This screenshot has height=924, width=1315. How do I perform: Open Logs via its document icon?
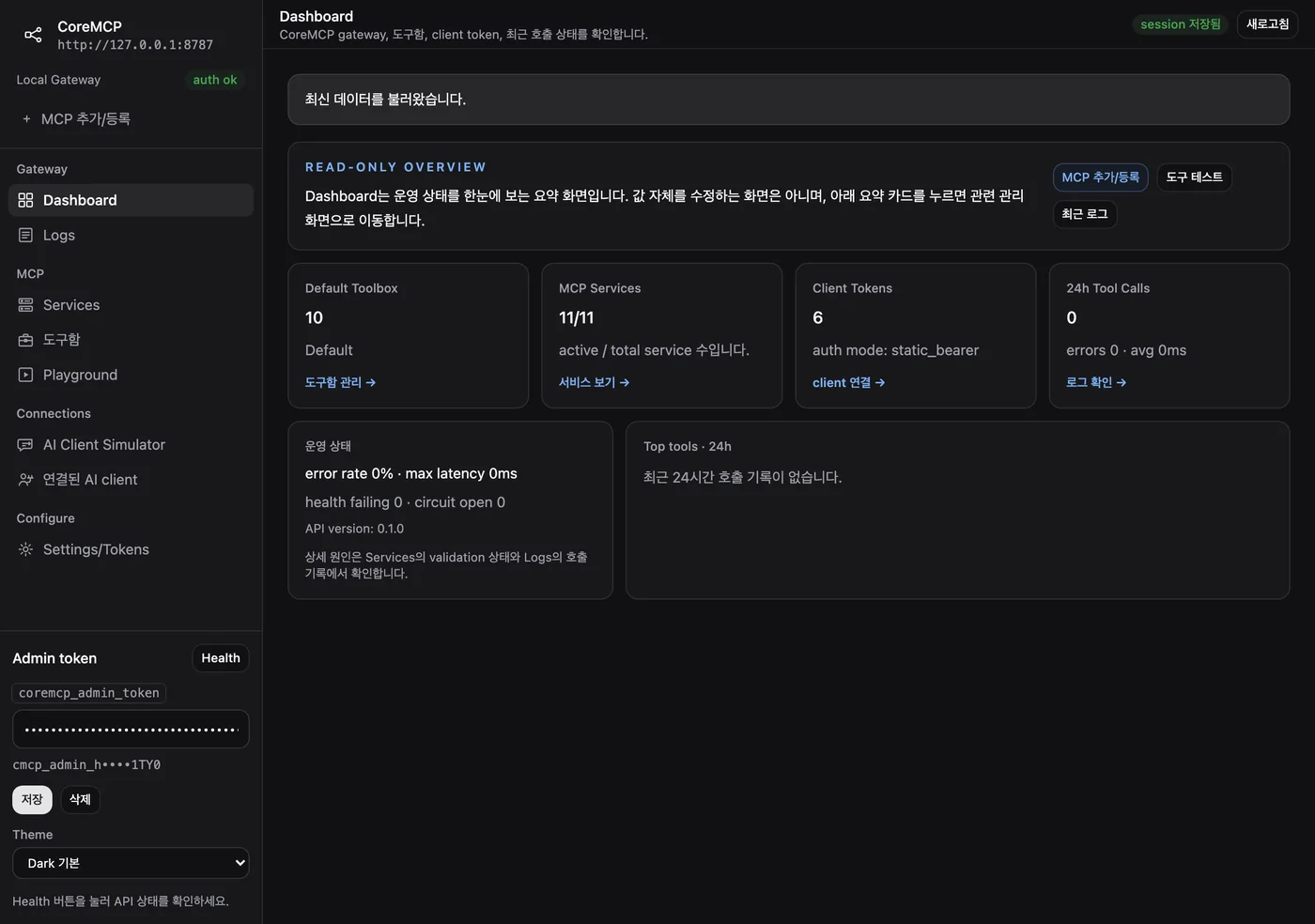tap(25, 235)
